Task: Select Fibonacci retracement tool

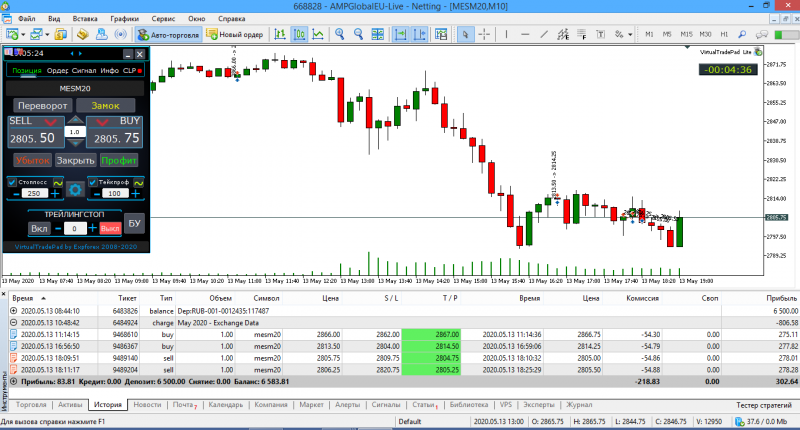Action: (582, 34)
